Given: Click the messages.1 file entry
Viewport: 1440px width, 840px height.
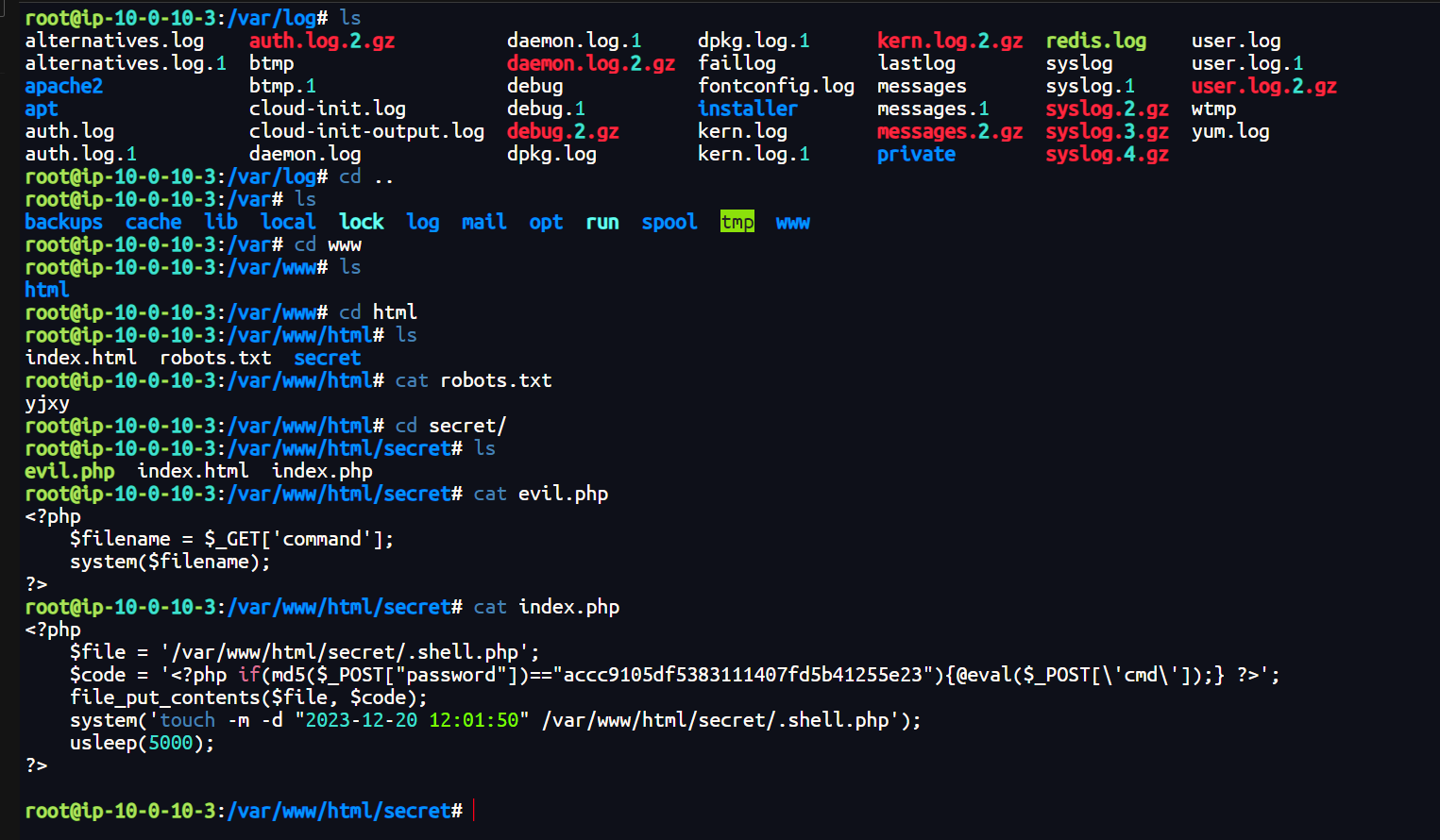Looking at the screenshot, I should coord(933,109).
